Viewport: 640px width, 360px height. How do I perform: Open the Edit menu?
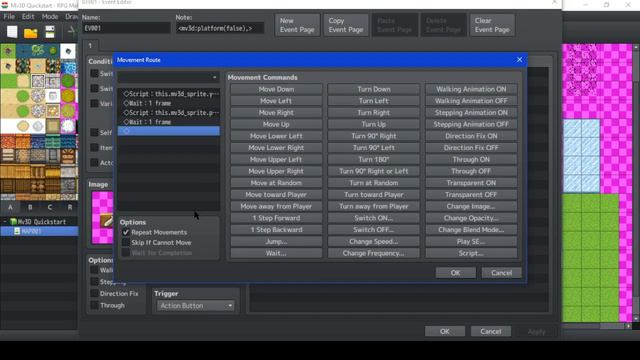[x=28, y=16]
